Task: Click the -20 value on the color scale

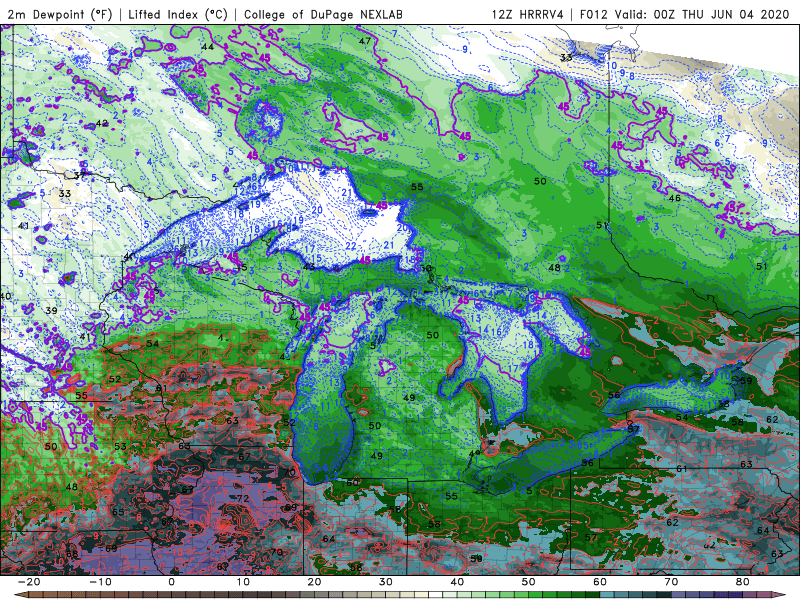Action: [28, 582]
